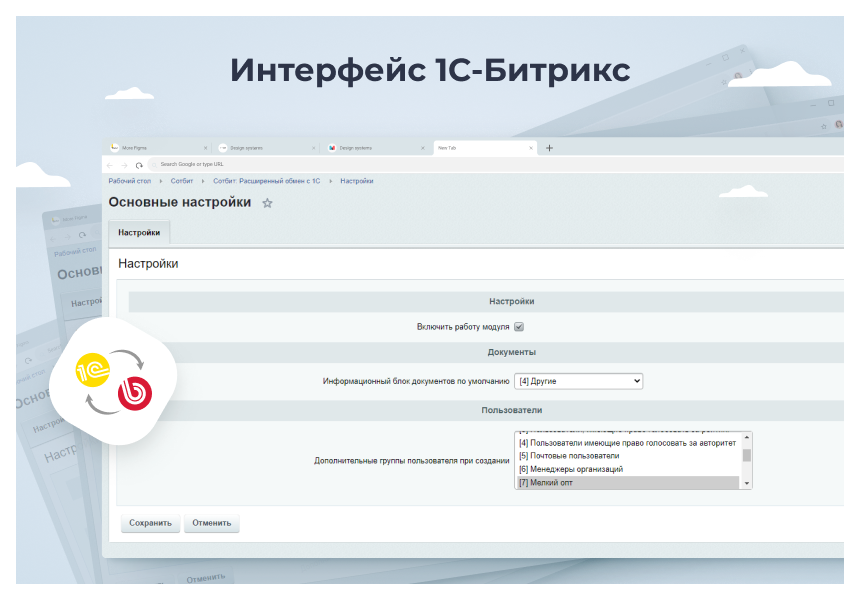The height and width of the screenshot is (600, 860).
Task: Switch to the Настройки tab
Action: click(x=141, y=231)
